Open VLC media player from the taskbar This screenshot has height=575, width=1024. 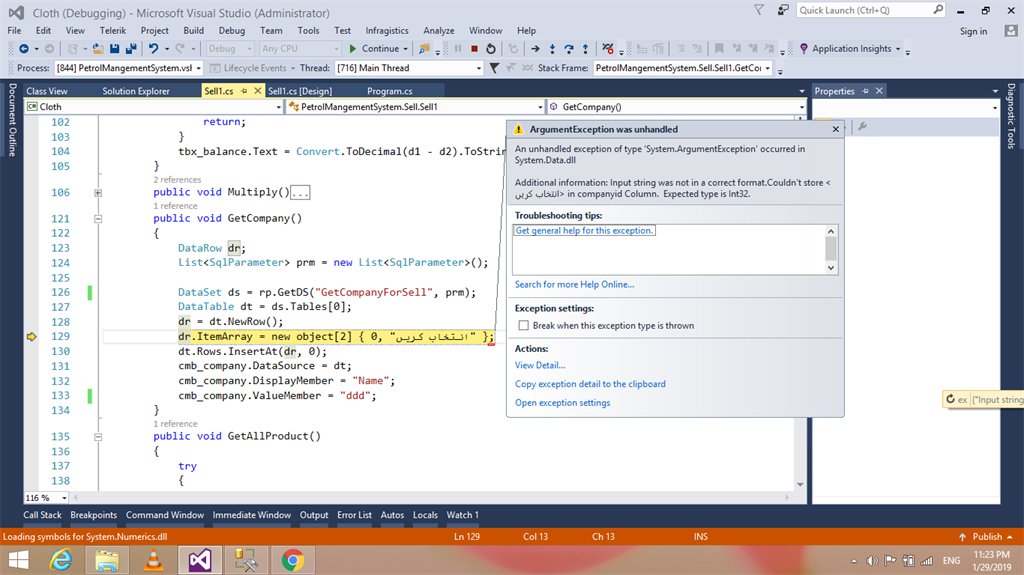click(x=153, y=561)
